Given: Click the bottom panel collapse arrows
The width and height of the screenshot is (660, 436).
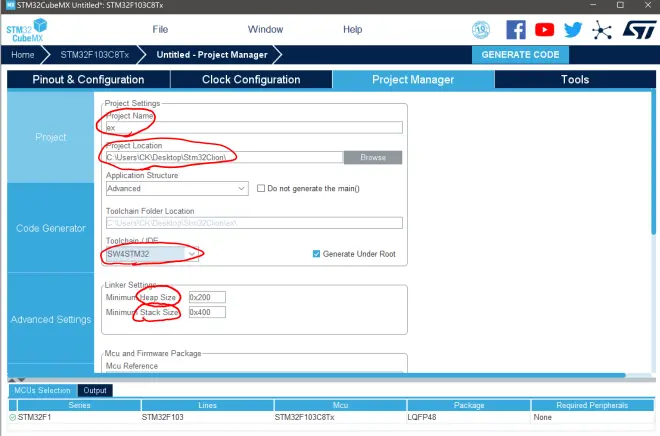Looking at the screenshot, I should point(17,380).
